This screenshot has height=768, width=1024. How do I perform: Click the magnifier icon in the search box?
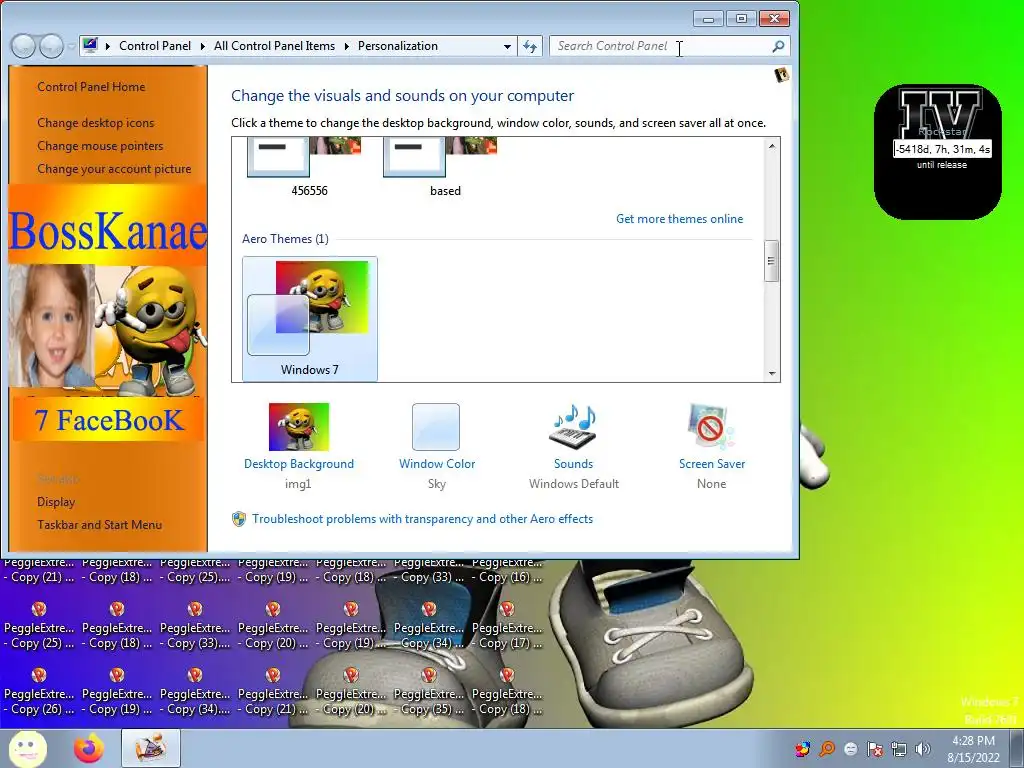click(x=778, y=46)
